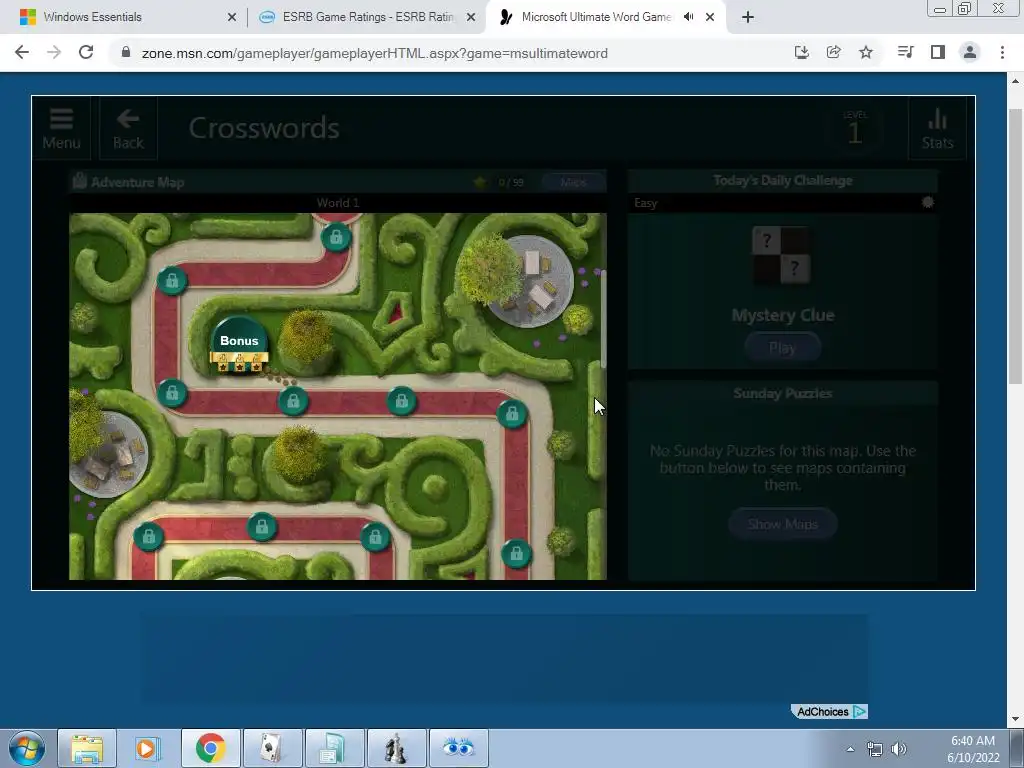This screenshot has height=768, width=1024.
Task: Click the page vertical scrollbar
Action: point(1015,247)
